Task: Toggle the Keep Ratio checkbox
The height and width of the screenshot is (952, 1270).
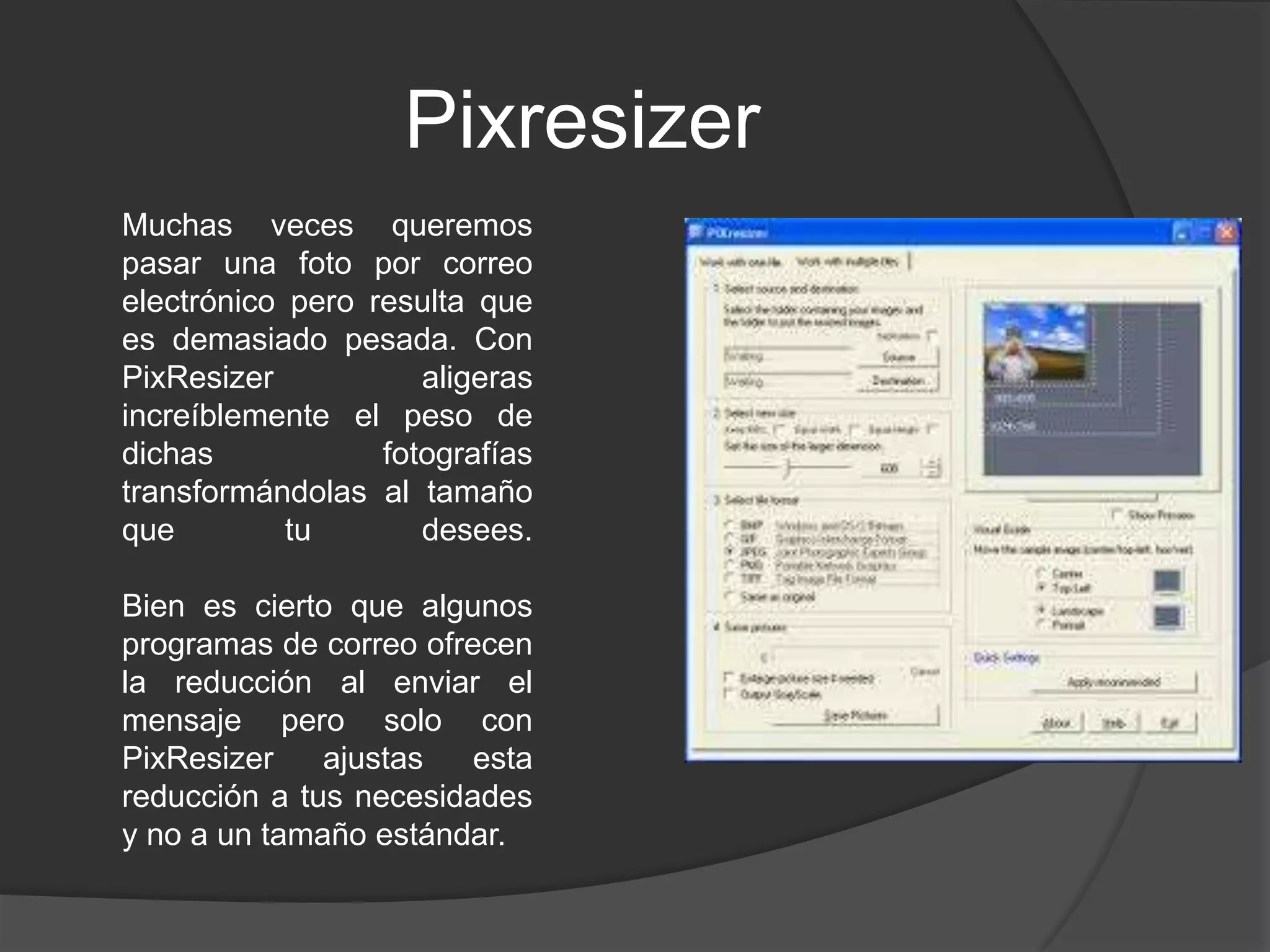Action: [x=780, y=430]
